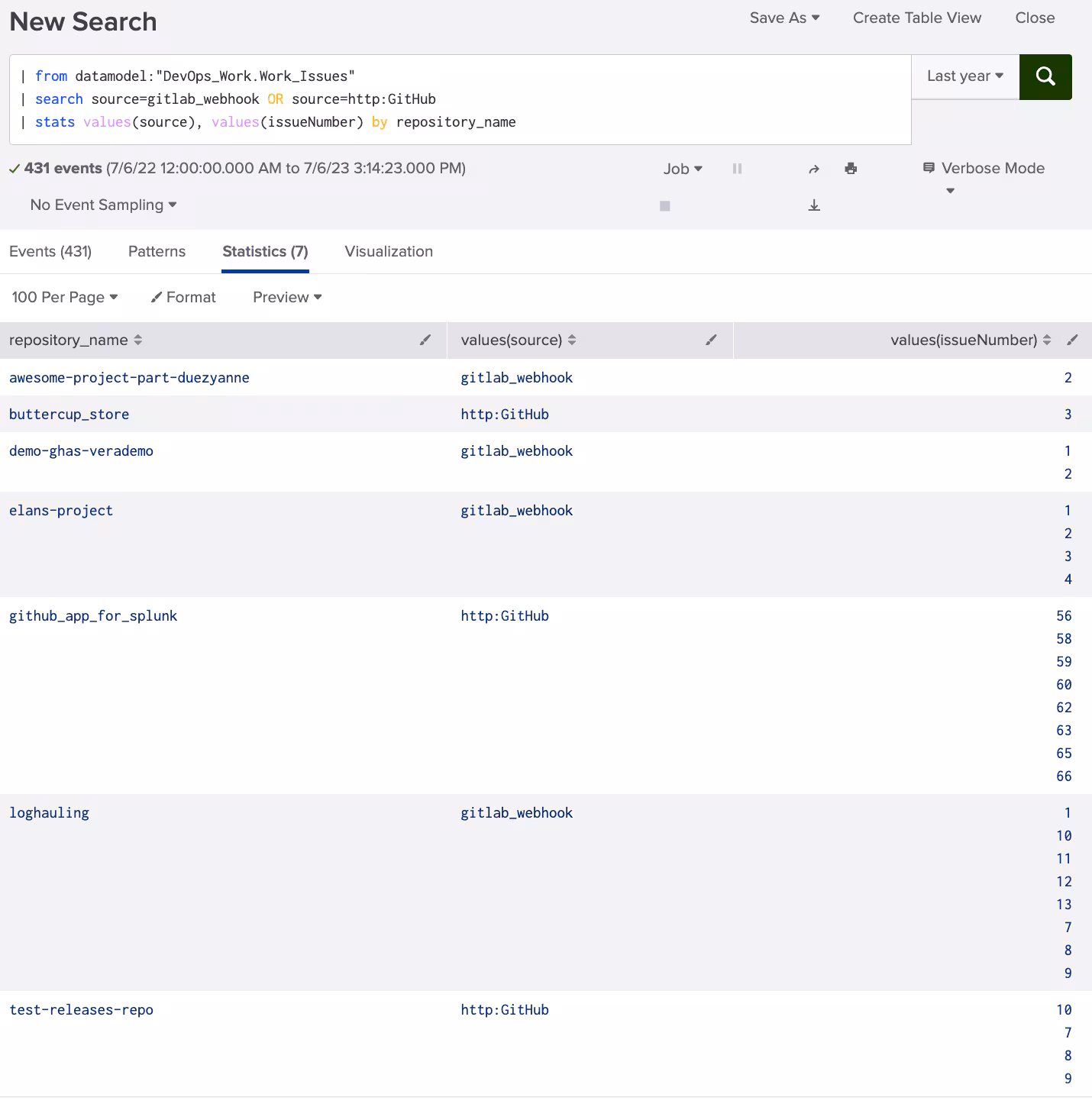Click the Create Table View button
This screenshot has width=1092, height=1107.
click(x=916, y=18)
